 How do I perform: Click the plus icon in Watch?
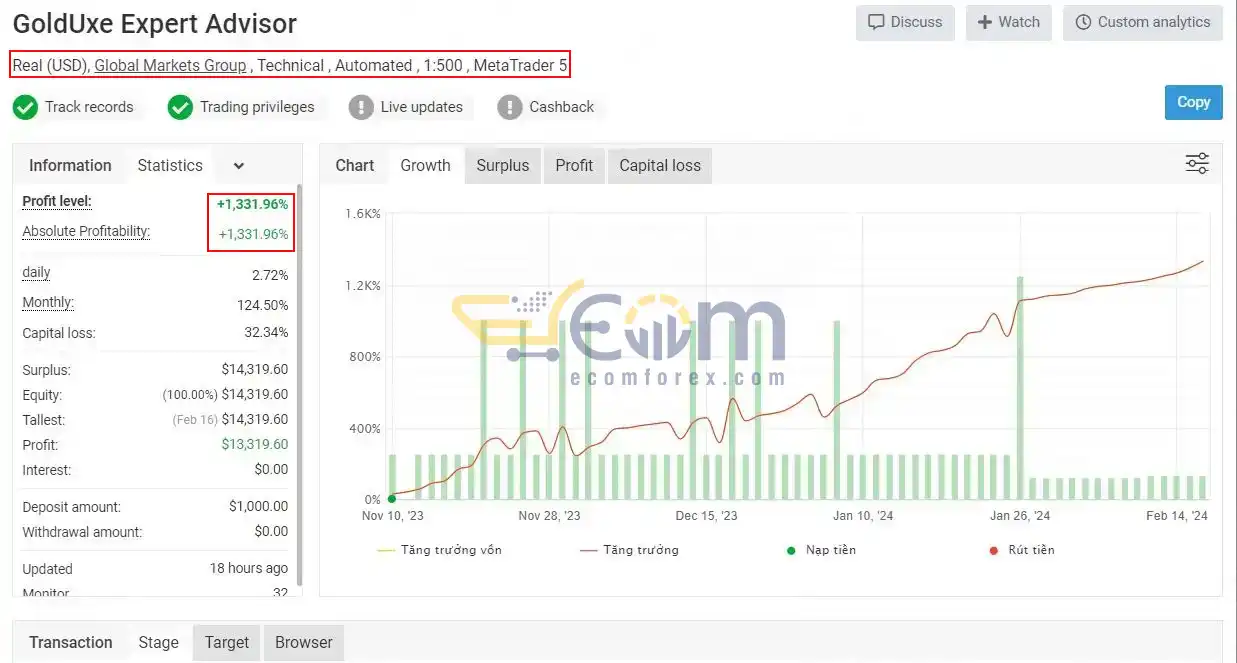point(985,22)
